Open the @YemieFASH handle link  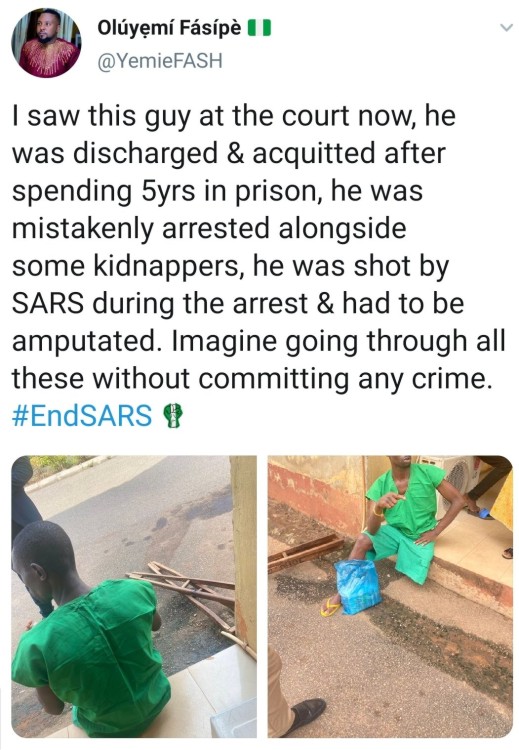coord(160,61)
